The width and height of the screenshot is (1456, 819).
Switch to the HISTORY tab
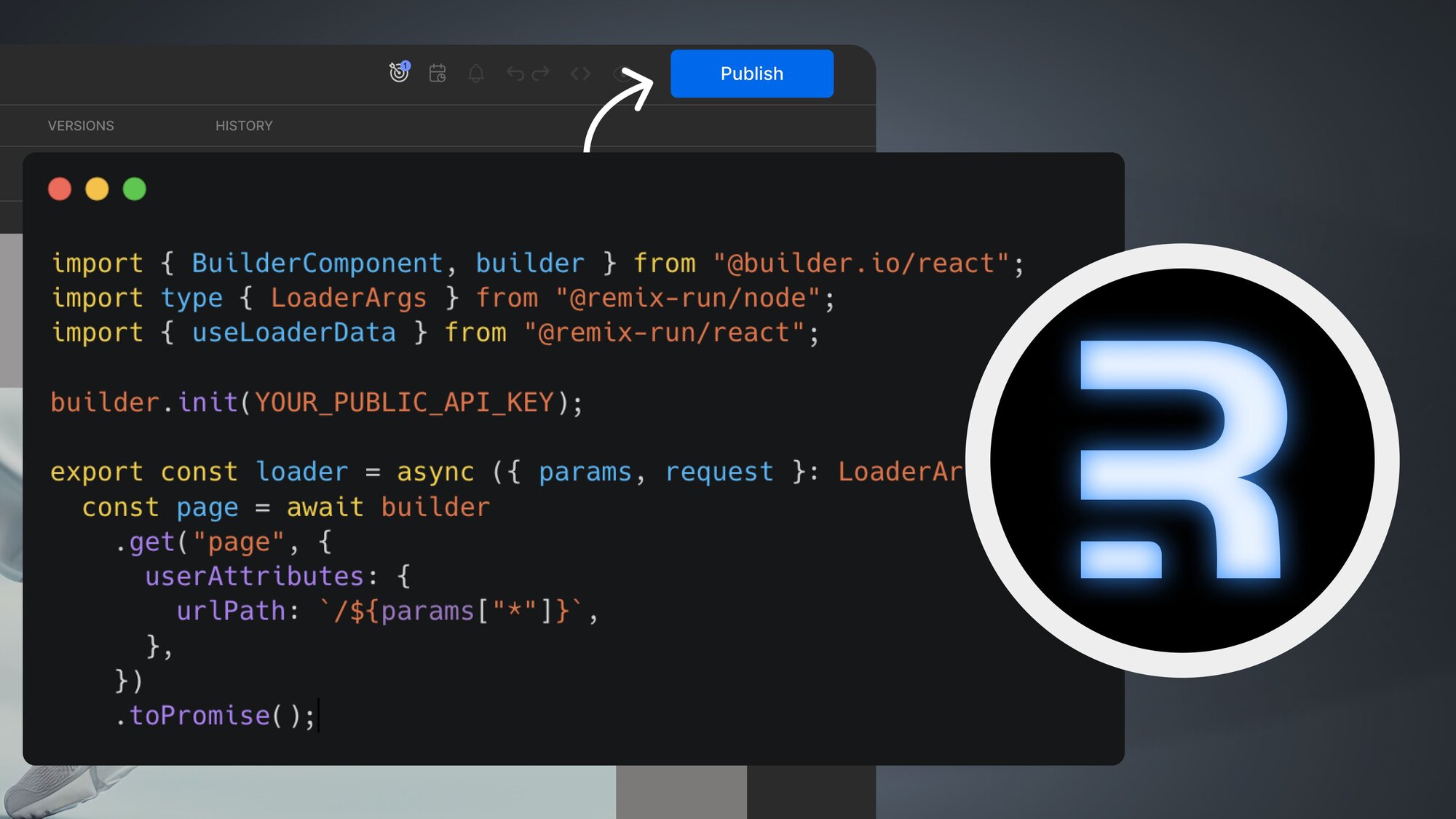(244, 126)
